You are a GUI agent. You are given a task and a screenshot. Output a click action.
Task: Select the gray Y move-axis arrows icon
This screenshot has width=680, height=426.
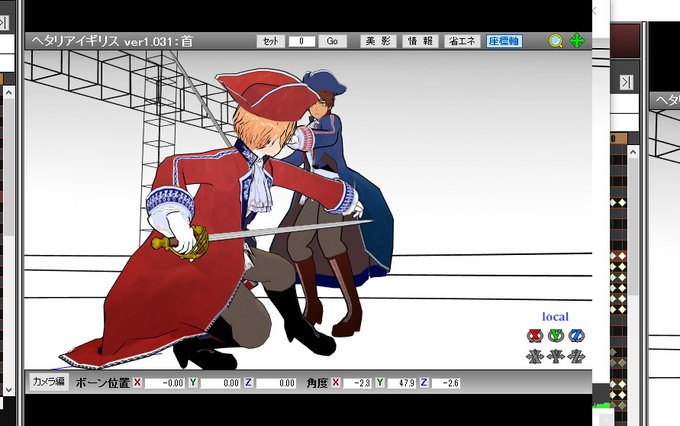[556, 357]
